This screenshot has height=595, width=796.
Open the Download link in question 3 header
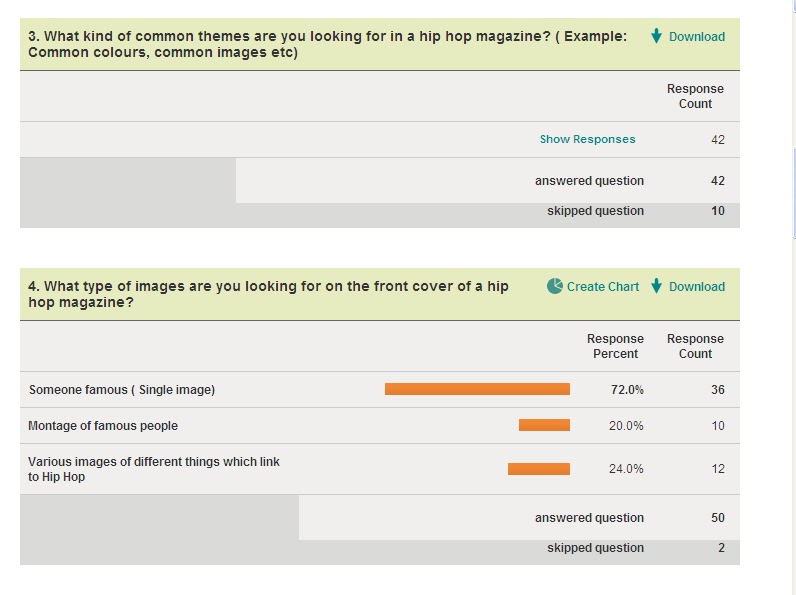(696, 37)
